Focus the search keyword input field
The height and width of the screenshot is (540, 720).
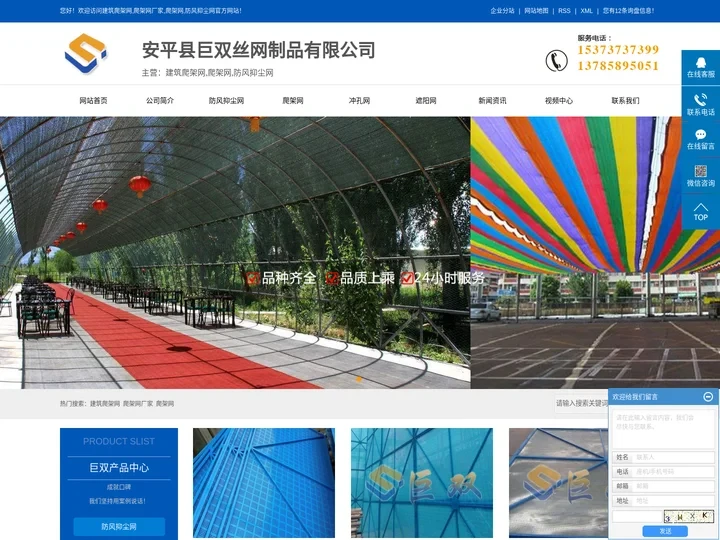click(582, 403)
